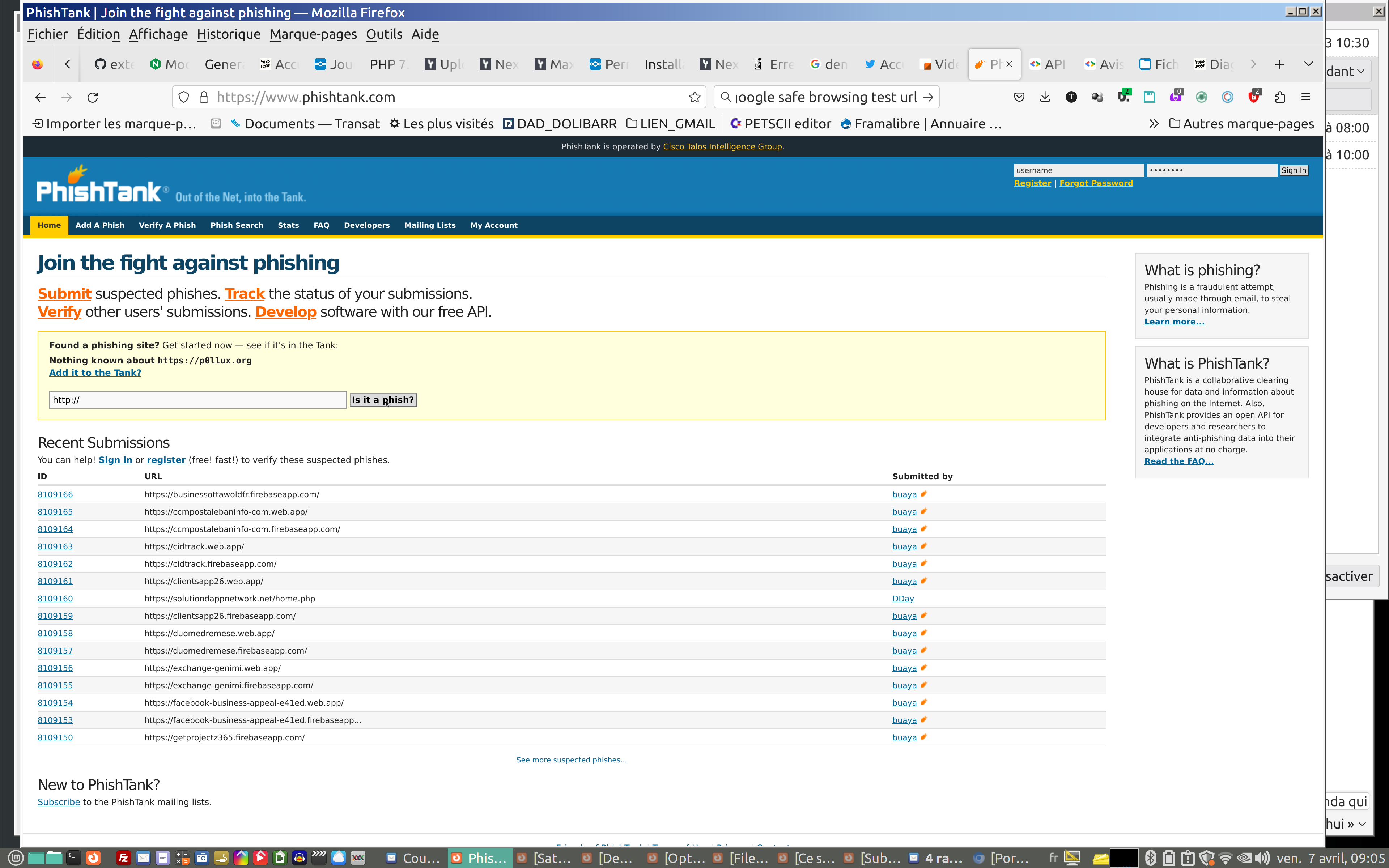Follow 'Add it to the Tank?' link

[x=95, y=373]
